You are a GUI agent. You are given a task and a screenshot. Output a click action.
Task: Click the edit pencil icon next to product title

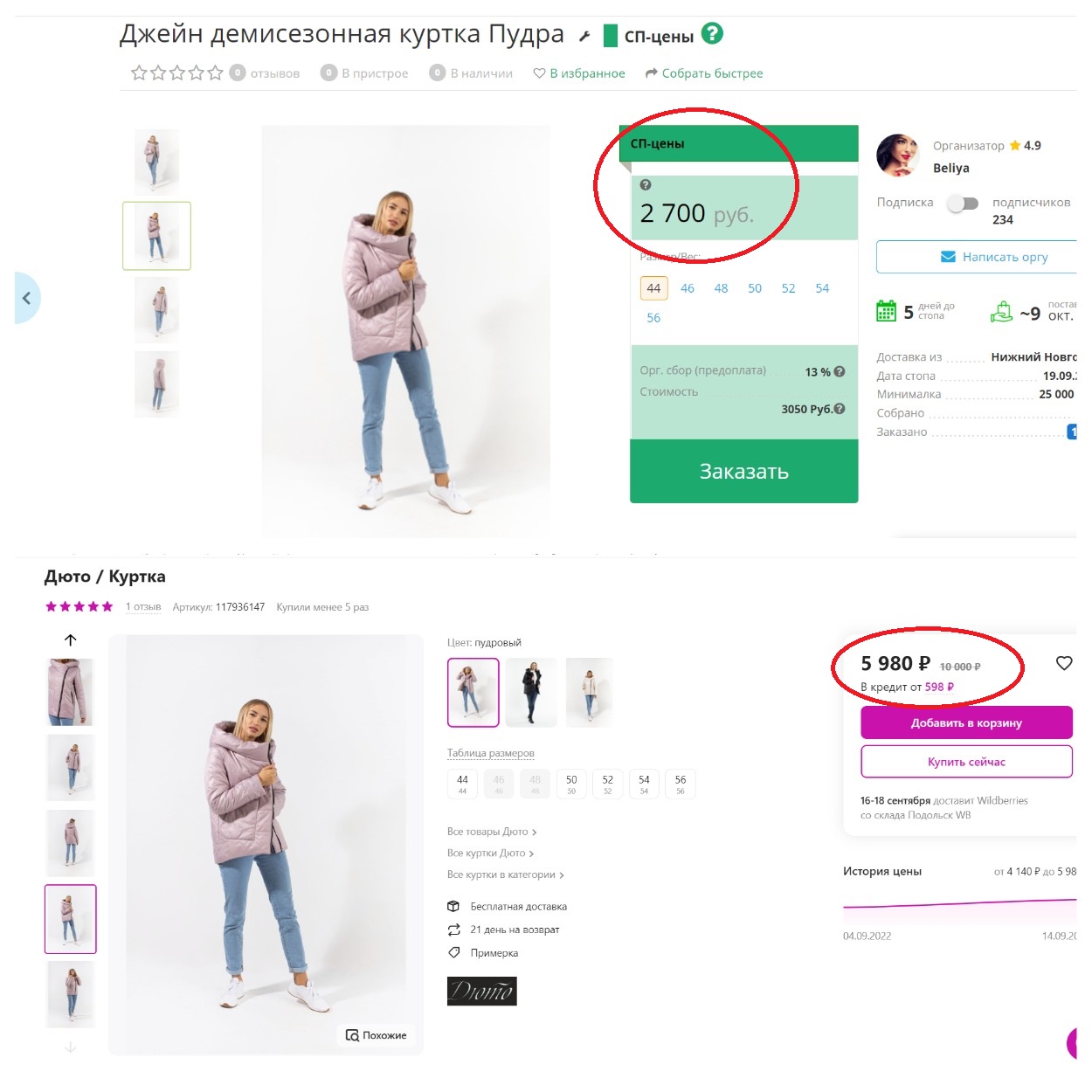tap(584, 35)
